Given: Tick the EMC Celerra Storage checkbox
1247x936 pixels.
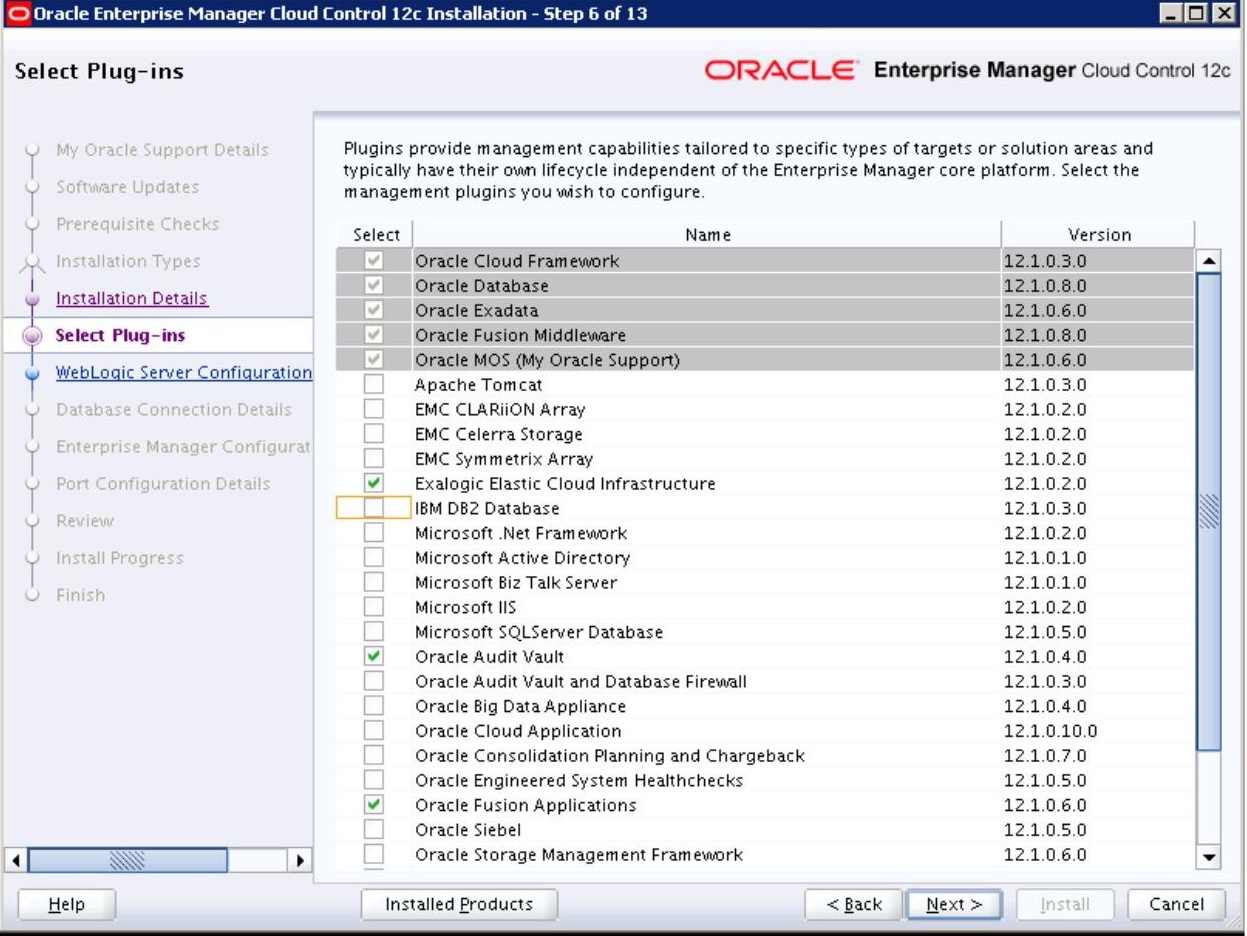Looking at the screenshot, I should click(x=373, y=434).
